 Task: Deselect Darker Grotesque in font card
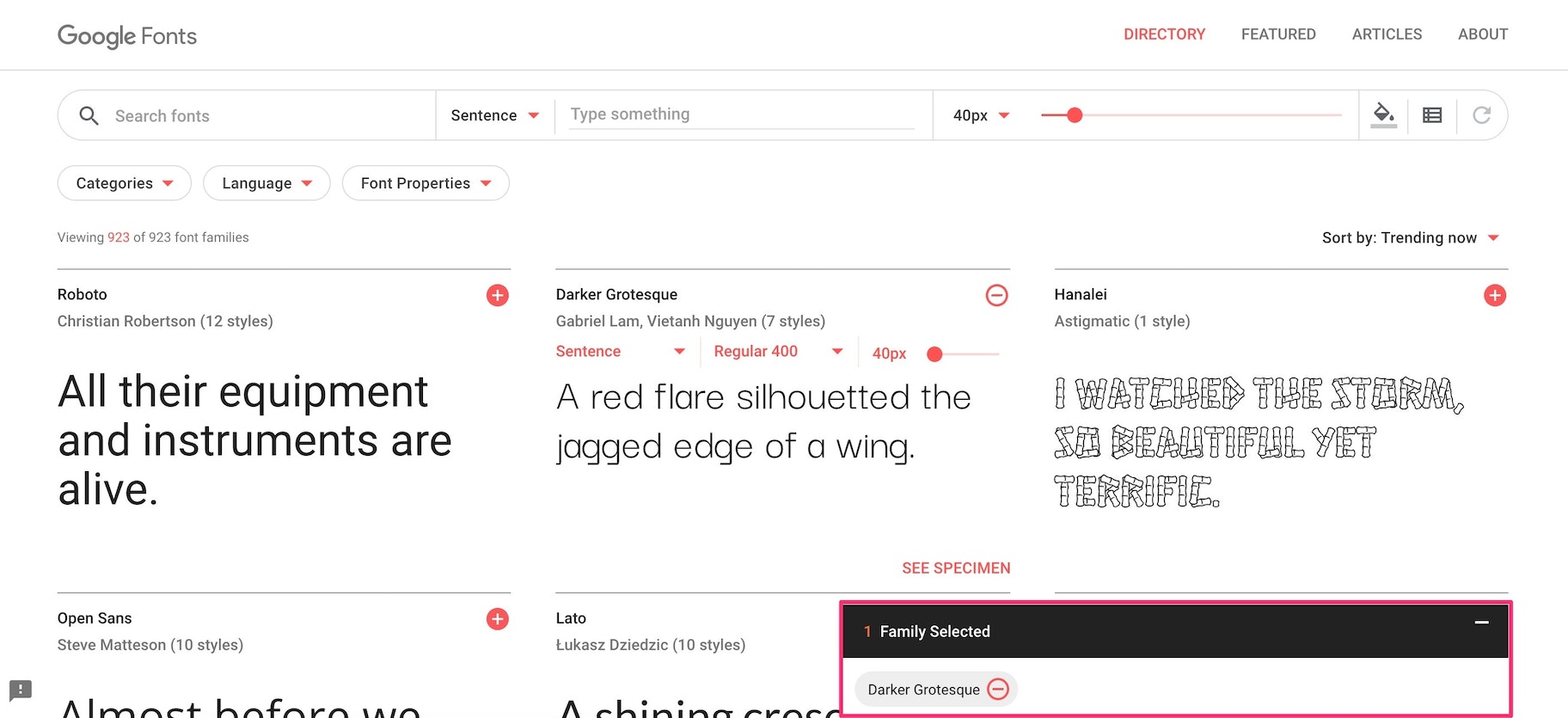(x=996, y=295)
